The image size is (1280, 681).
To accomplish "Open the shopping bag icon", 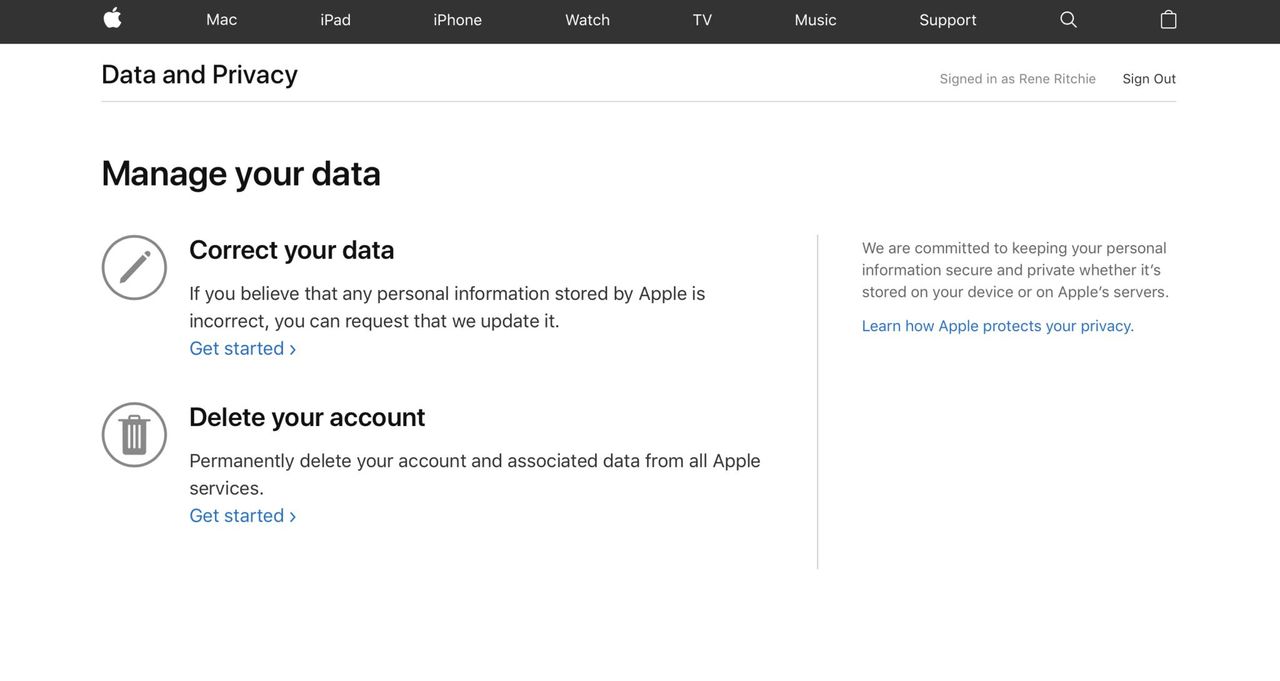I will (1168, 19).
